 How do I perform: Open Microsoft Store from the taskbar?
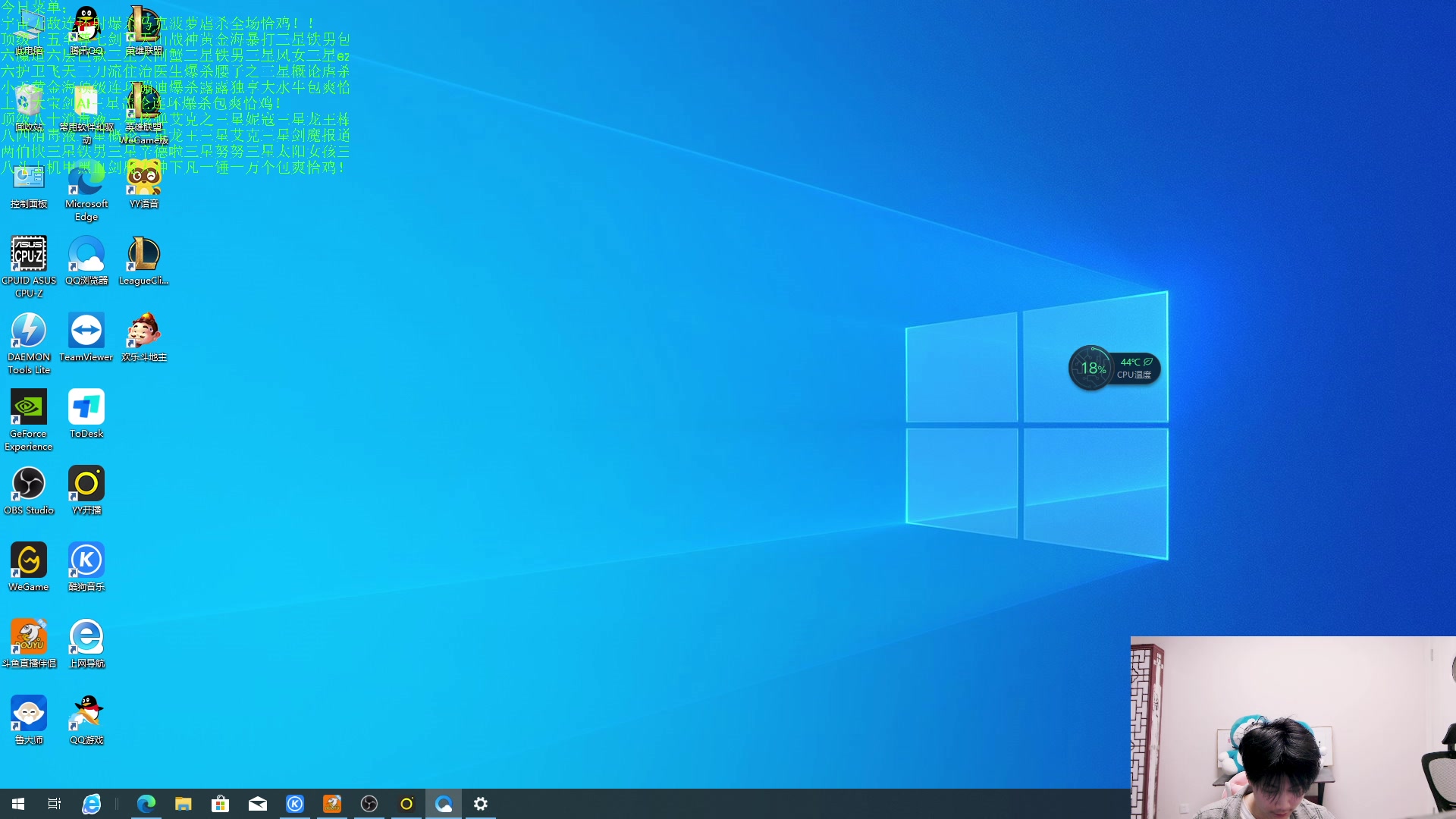[220, 804]
